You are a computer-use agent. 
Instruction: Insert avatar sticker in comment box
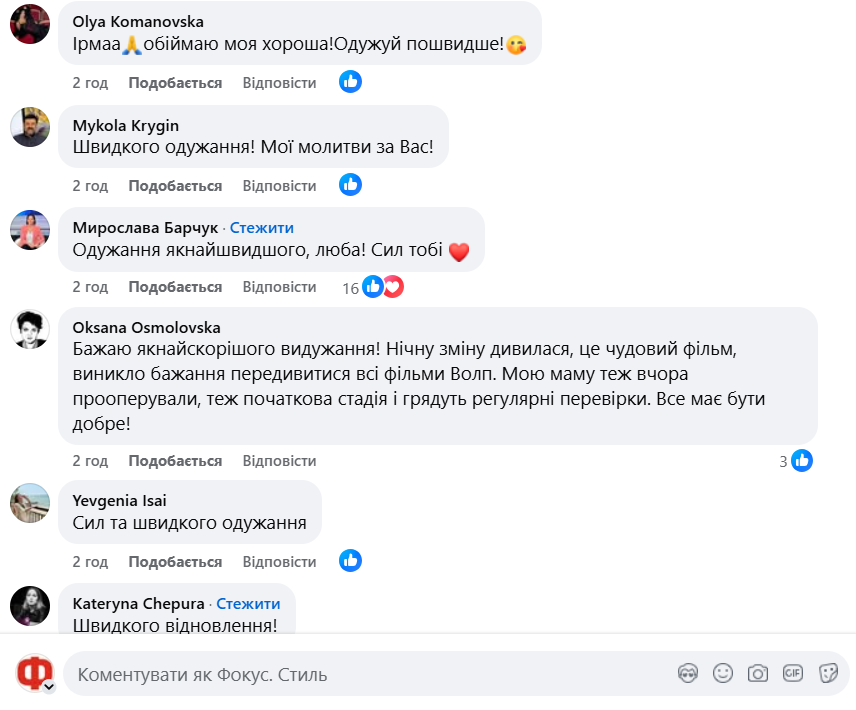pyautogui.click(x=687, y=673)
